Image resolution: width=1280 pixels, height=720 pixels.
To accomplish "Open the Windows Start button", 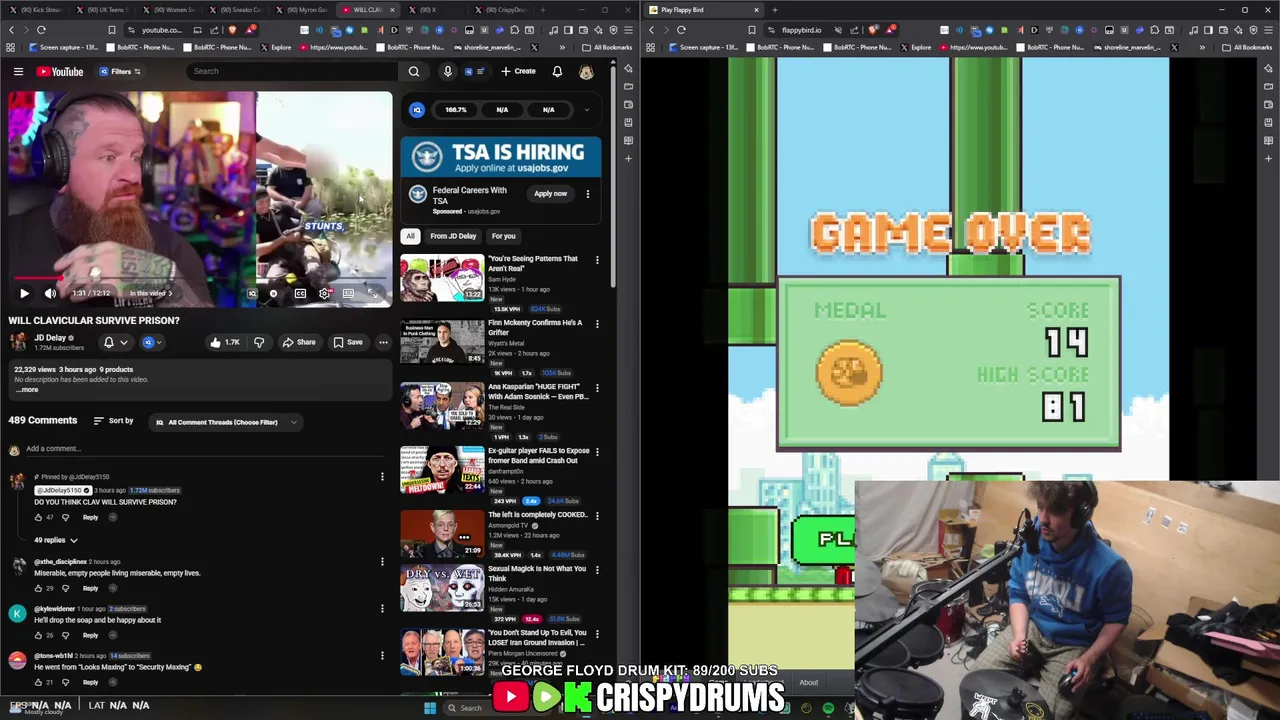I will (x=430, y=708).
